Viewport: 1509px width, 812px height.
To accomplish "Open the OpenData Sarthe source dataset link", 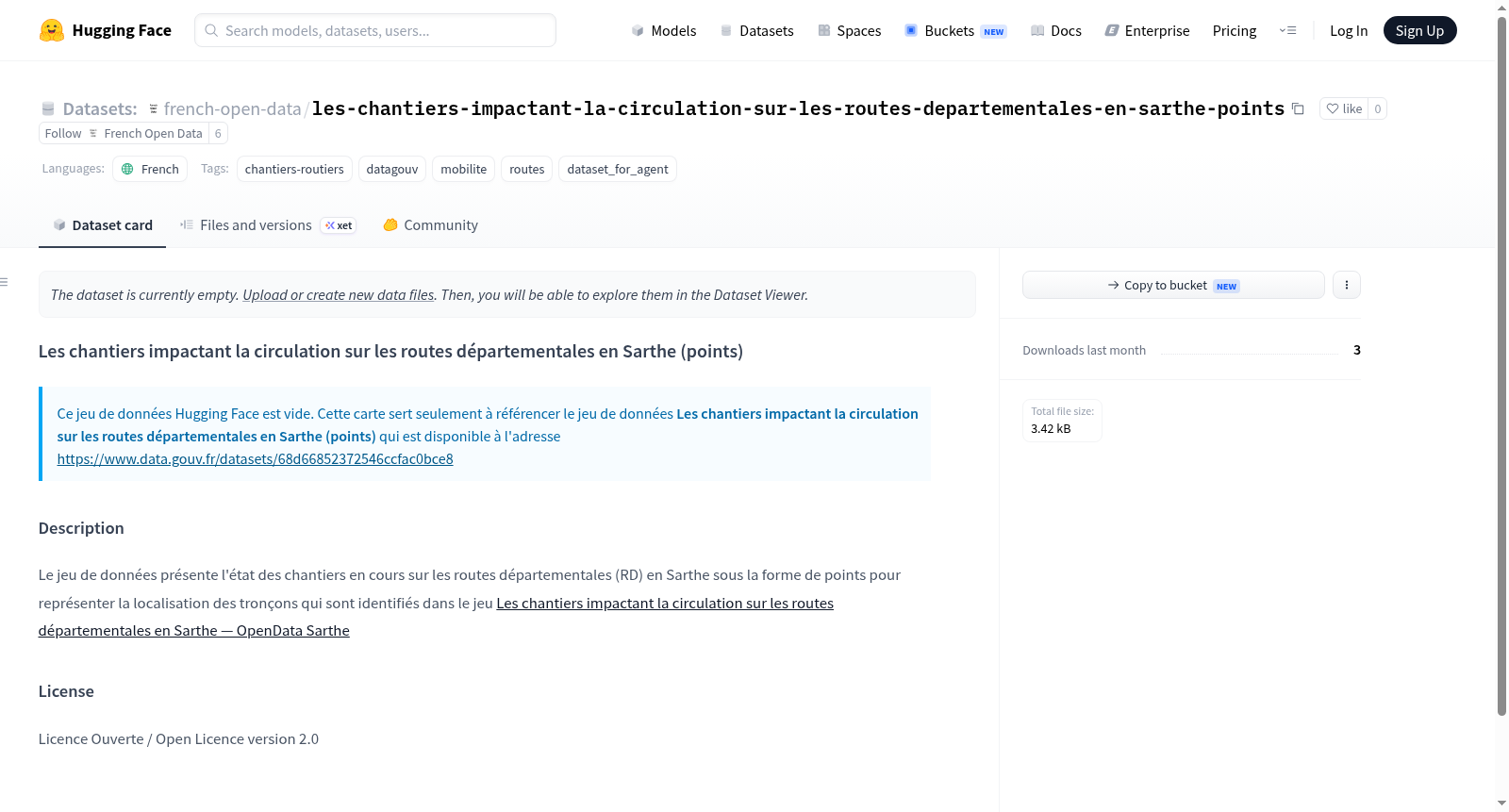I will click(436, 617).
